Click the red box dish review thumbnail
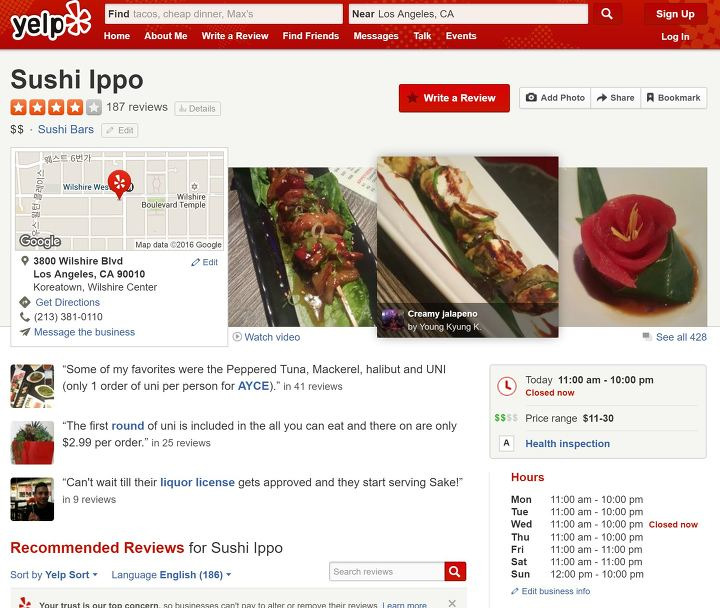Viewport: 720px width, 608px height. [32, 443]
